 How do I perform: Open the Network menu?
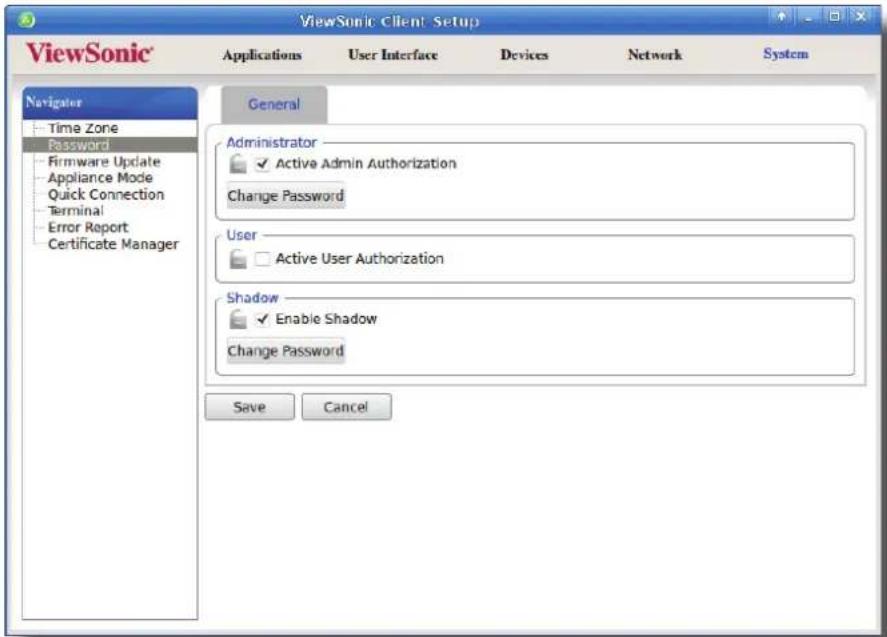pyautogui.click(x=655, y=55)
